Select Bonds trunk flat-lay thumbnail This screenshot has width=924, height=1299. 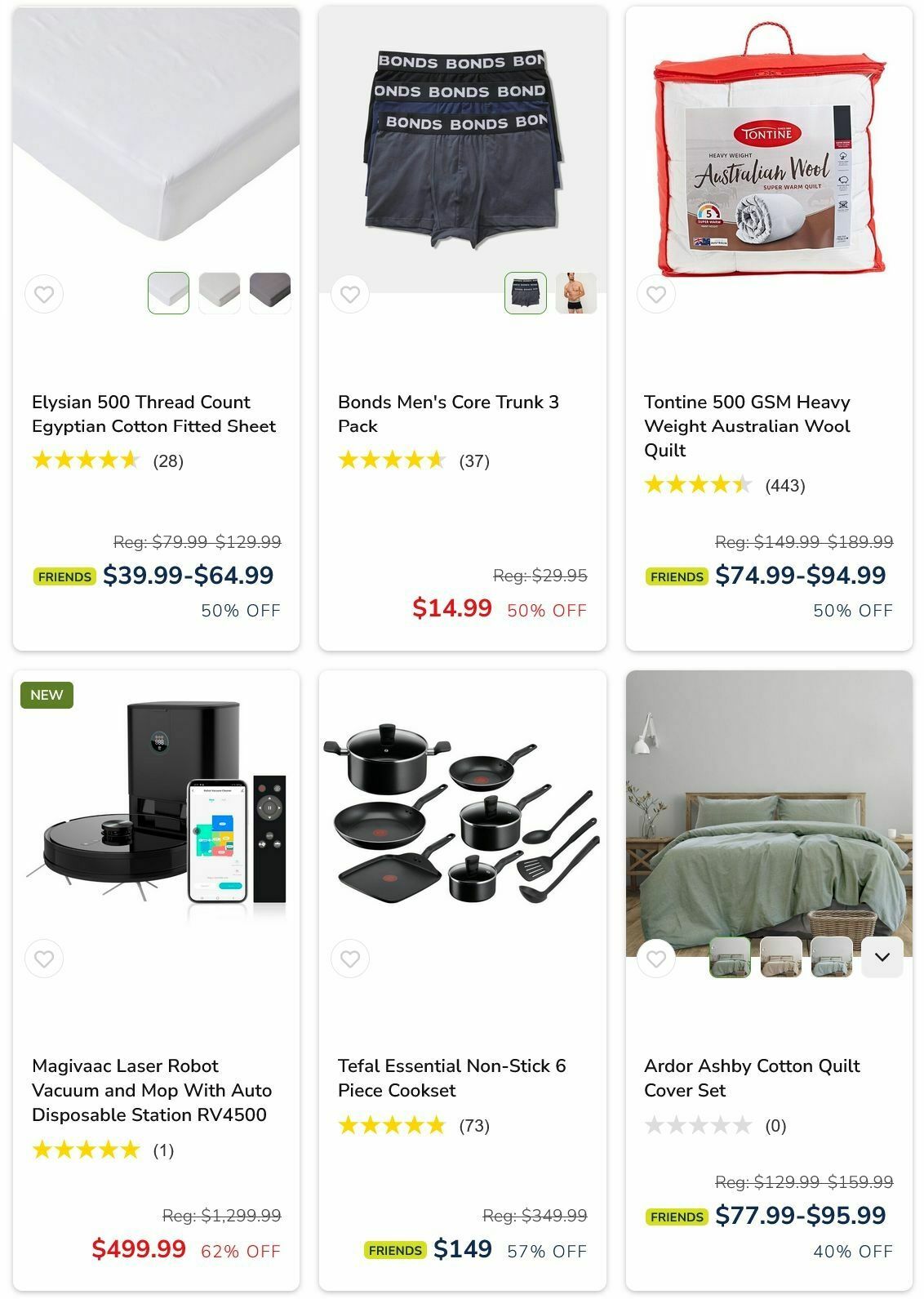526,293
